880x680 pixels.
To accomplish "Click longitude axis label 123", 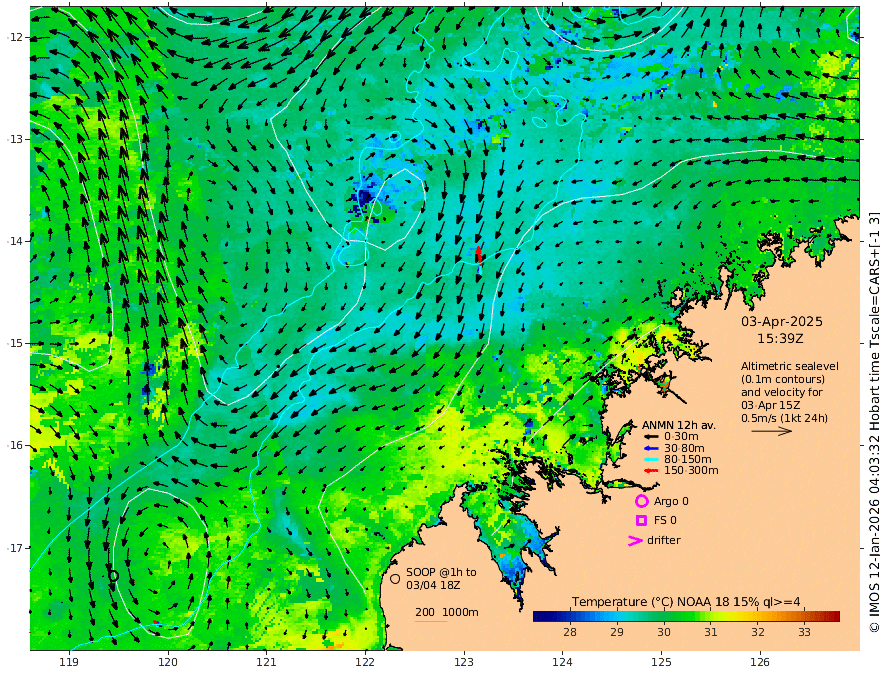I will pyautogui.click(x=464, y=662).
